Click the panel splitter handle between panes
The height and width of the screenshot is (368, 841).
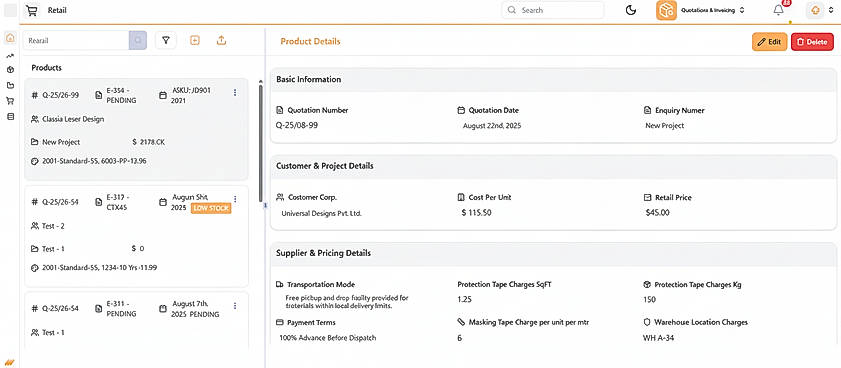coord(265,205)
